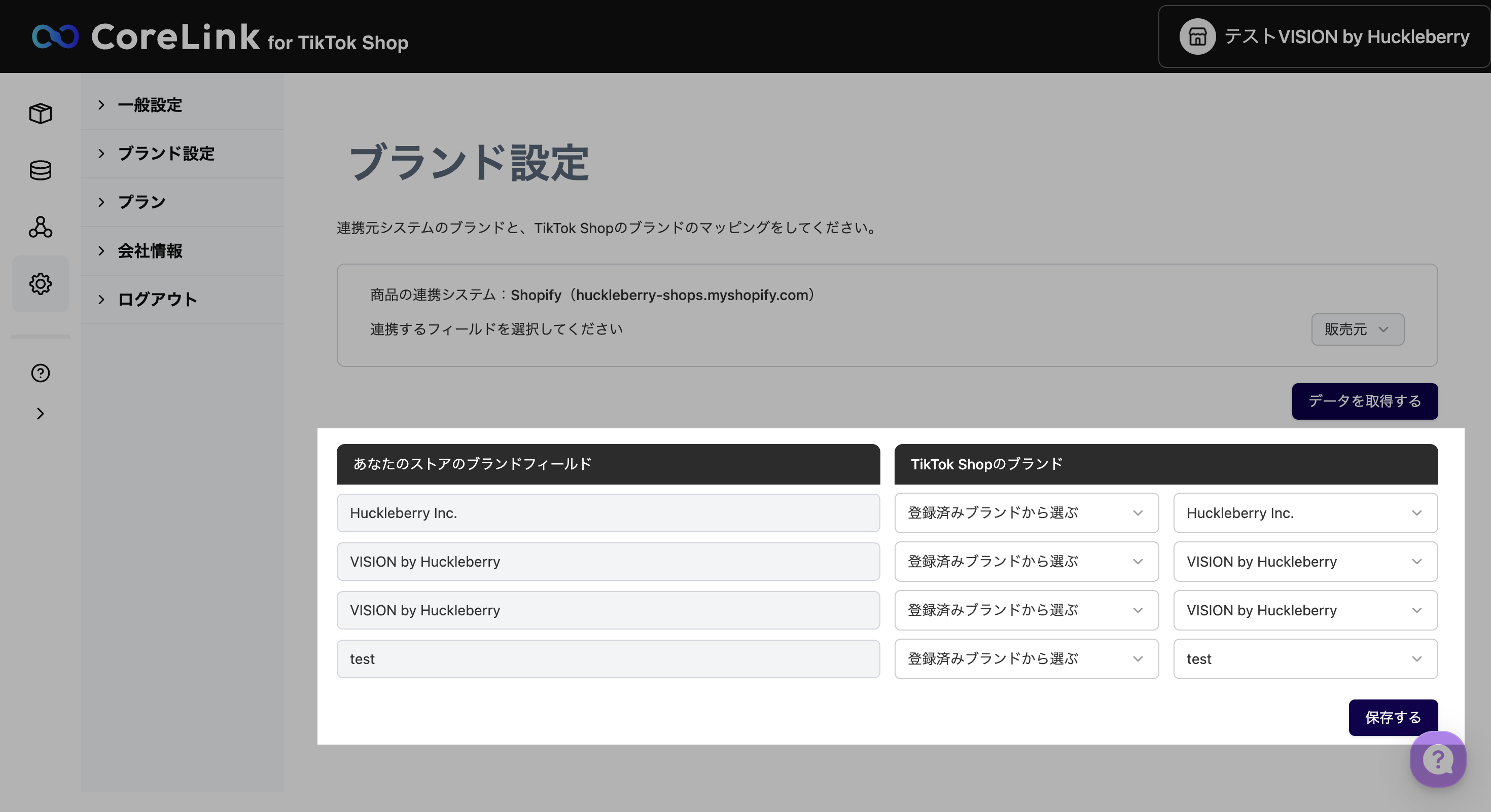Click the database stack sidebar icon

(x=41, y=170)
